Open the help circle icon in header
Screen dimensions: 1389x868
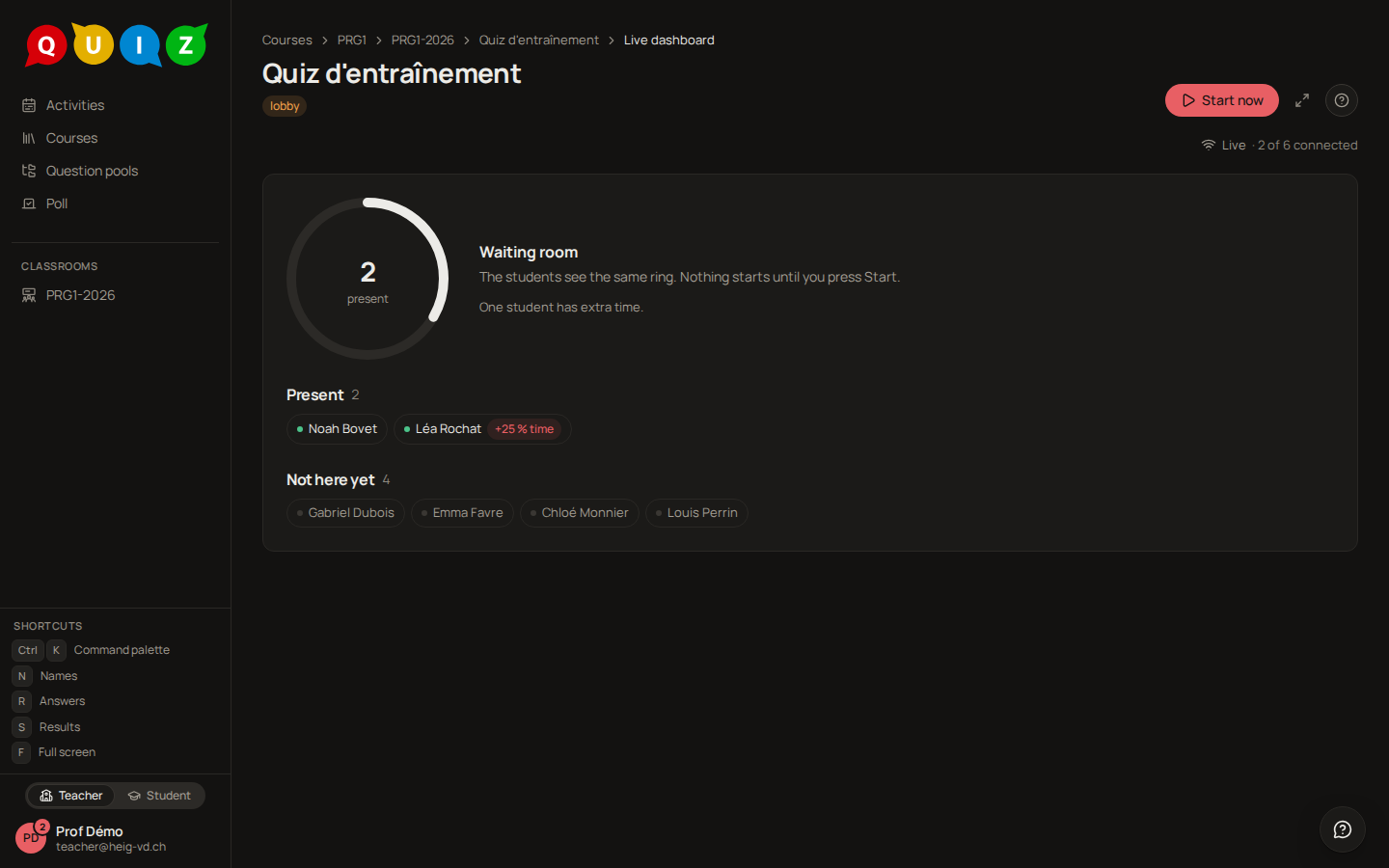click(1342, 100)
